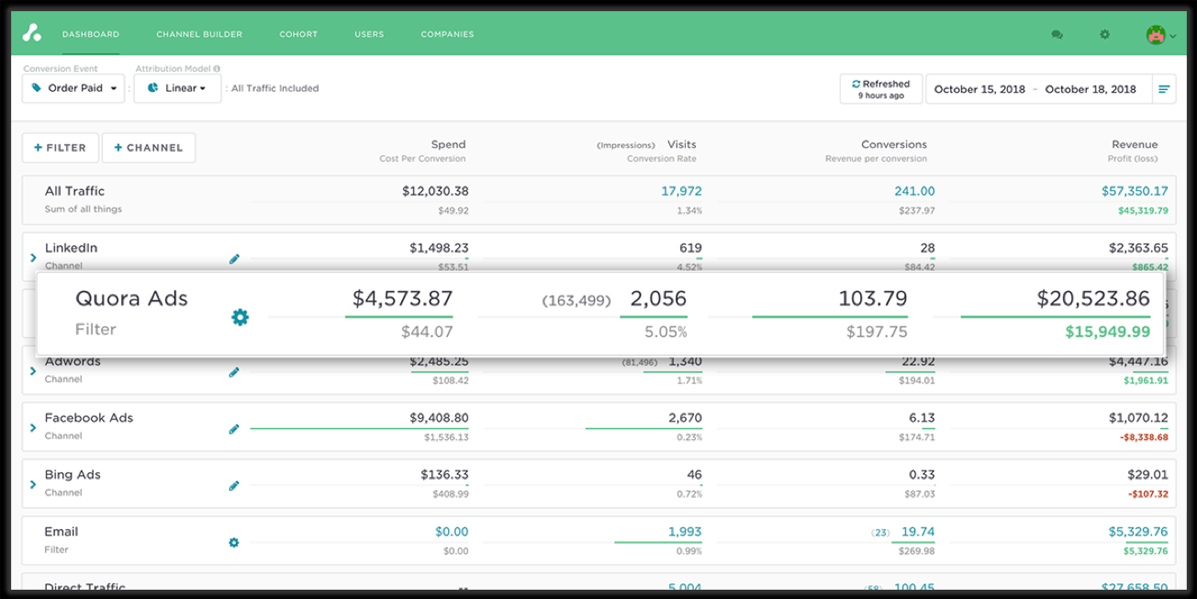This screenshot has width=1197, height=599.
Task: Click the + Channel button
Action: [x=149, y=148]
